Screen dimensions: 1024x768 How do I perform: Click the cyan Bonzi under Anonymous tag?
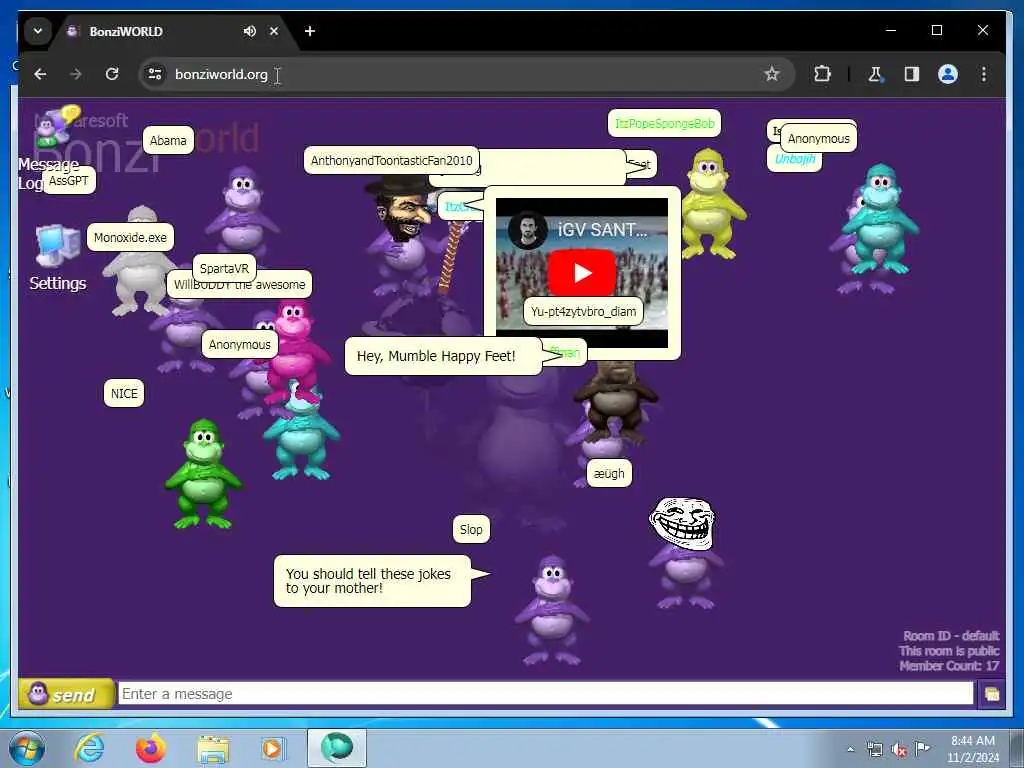point(880,220)
